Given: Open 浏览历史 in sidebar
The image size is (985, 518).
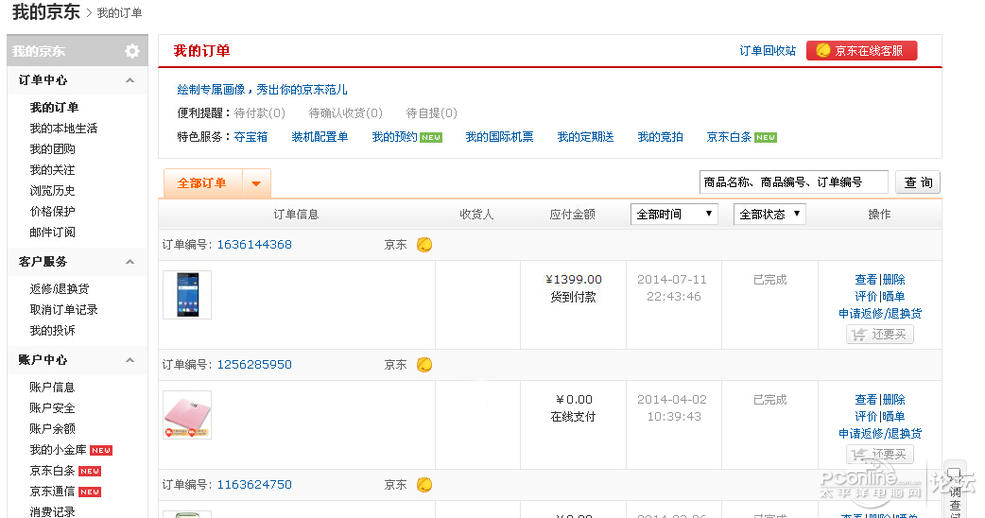Looking at the screenshot, I should tap(52, 190).
